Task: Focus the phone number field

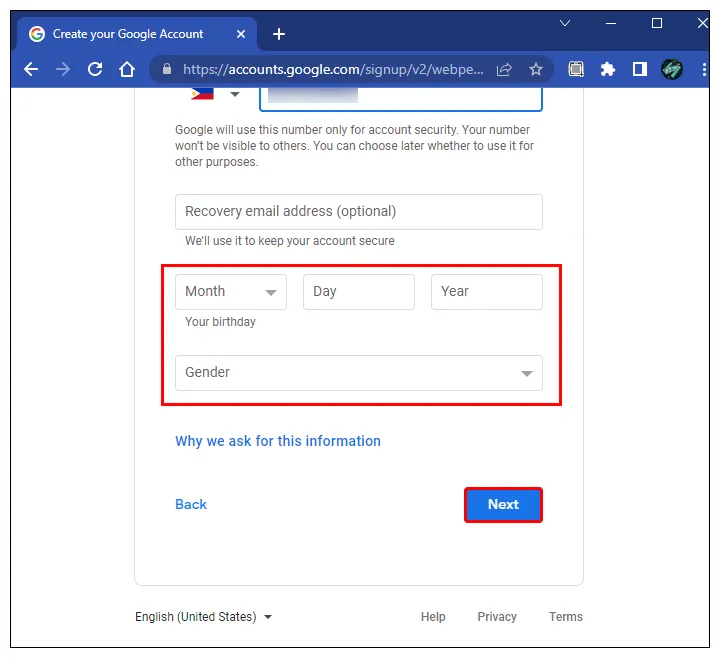Action: pyautogui.click(x=401, y=98)
